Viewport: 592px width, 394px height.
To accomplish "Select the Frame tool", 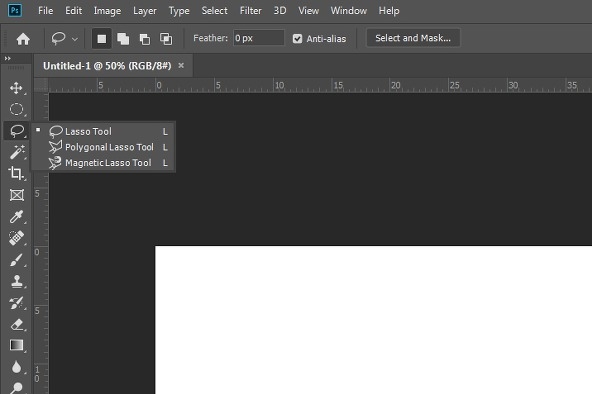I will tap(17, 195).
